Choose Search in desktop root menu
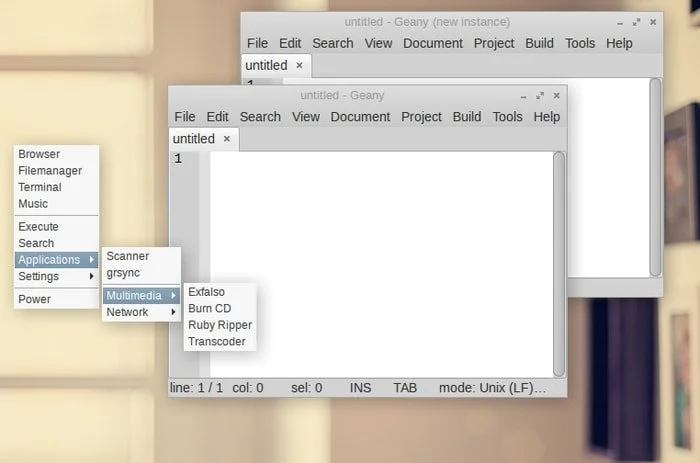The width and height of the screenshot is (700, 463). coord(56,243)
